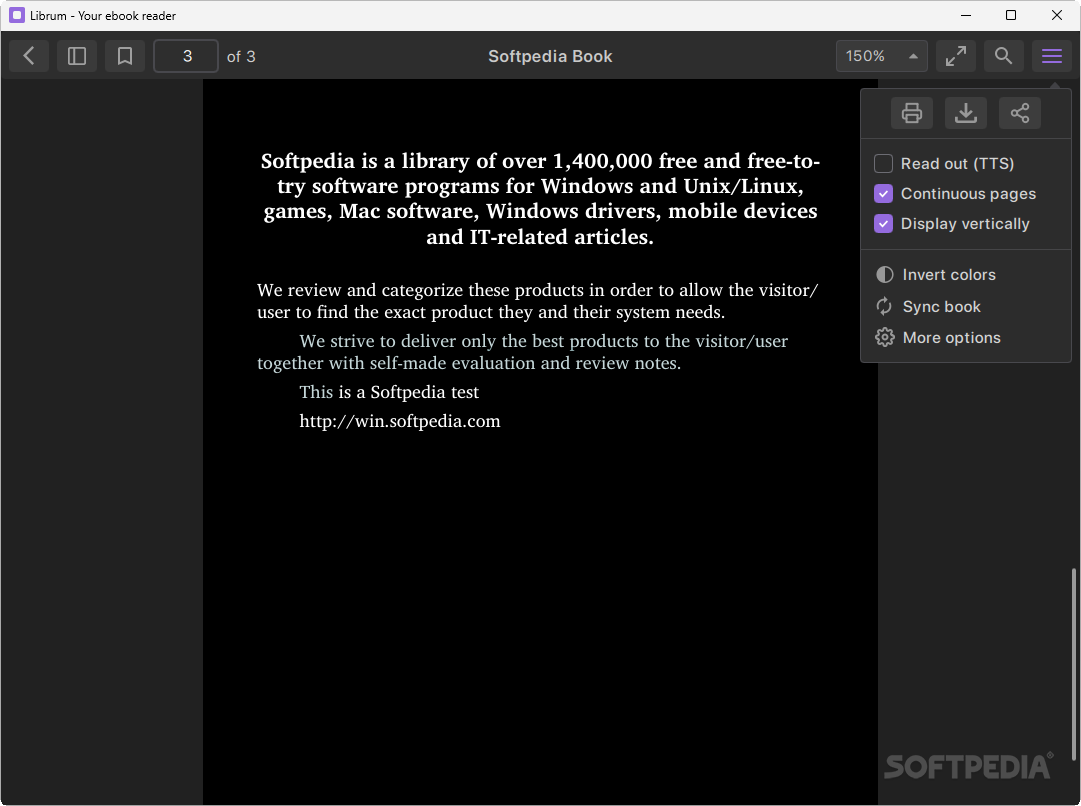This screenshot has height=806, width=1081.
Task: Open More options in the menu
Action: point(965,337)
